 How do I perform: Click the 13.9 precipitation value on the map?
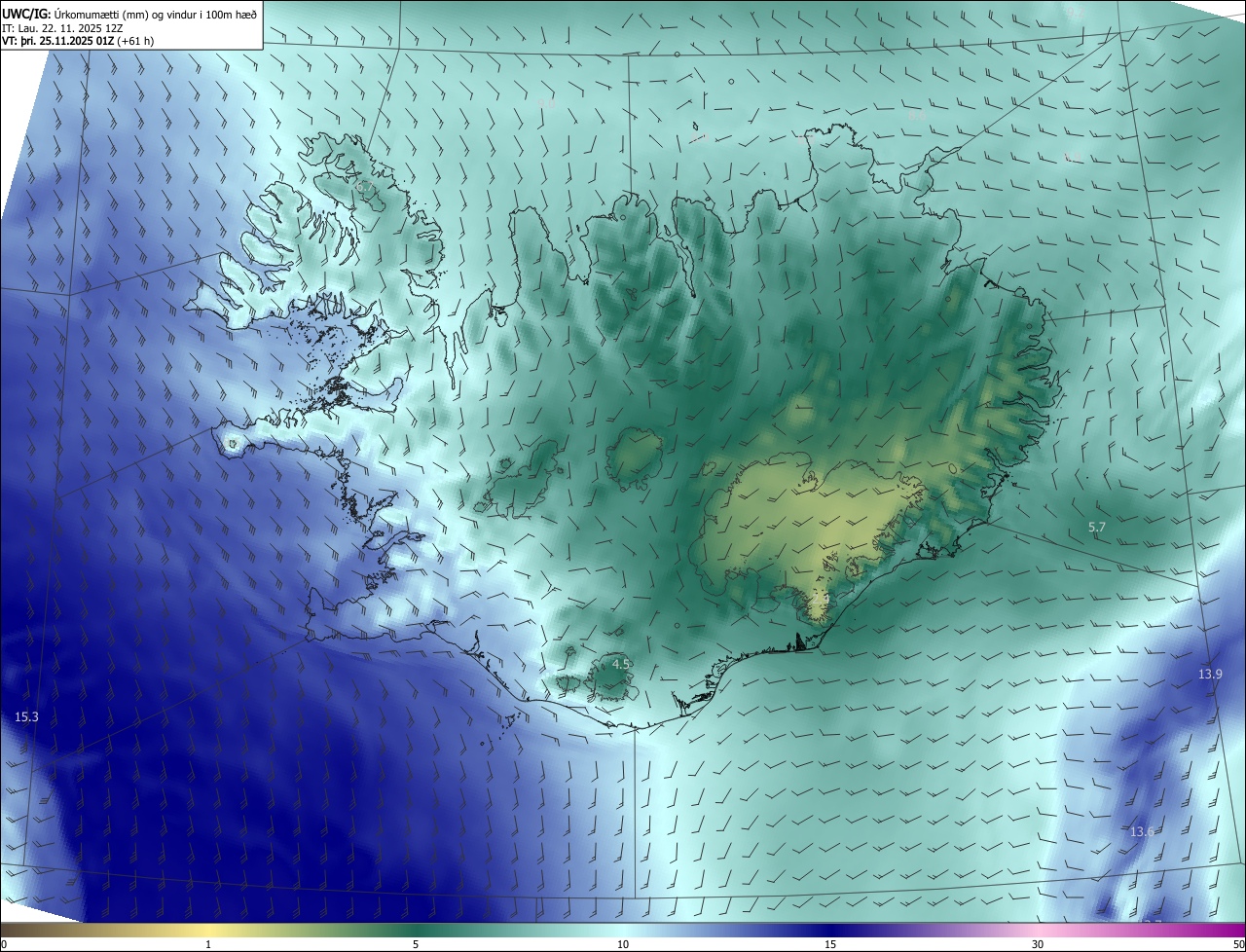[x=1210, y=674]
